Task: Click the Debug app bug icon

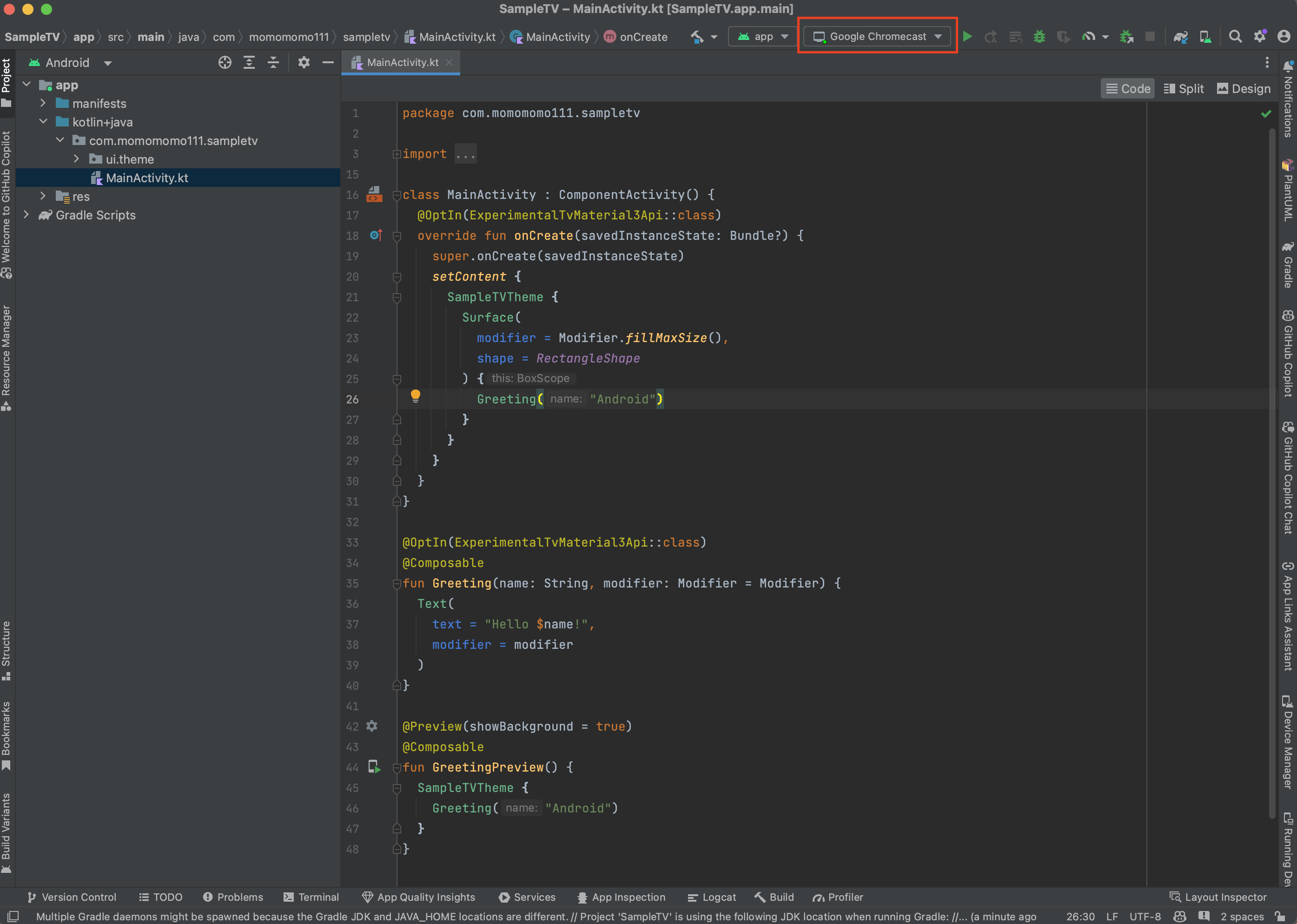Action: (x=1039, y=36)
